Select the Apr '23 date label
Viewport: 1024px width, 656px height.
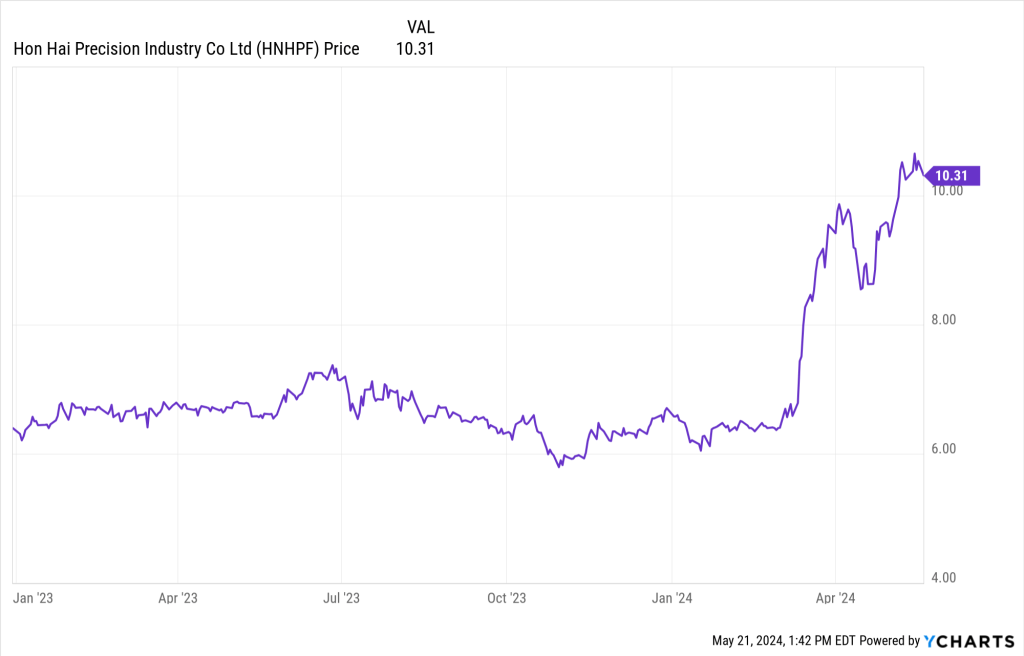pyautogui.click(x=177, y=598)
